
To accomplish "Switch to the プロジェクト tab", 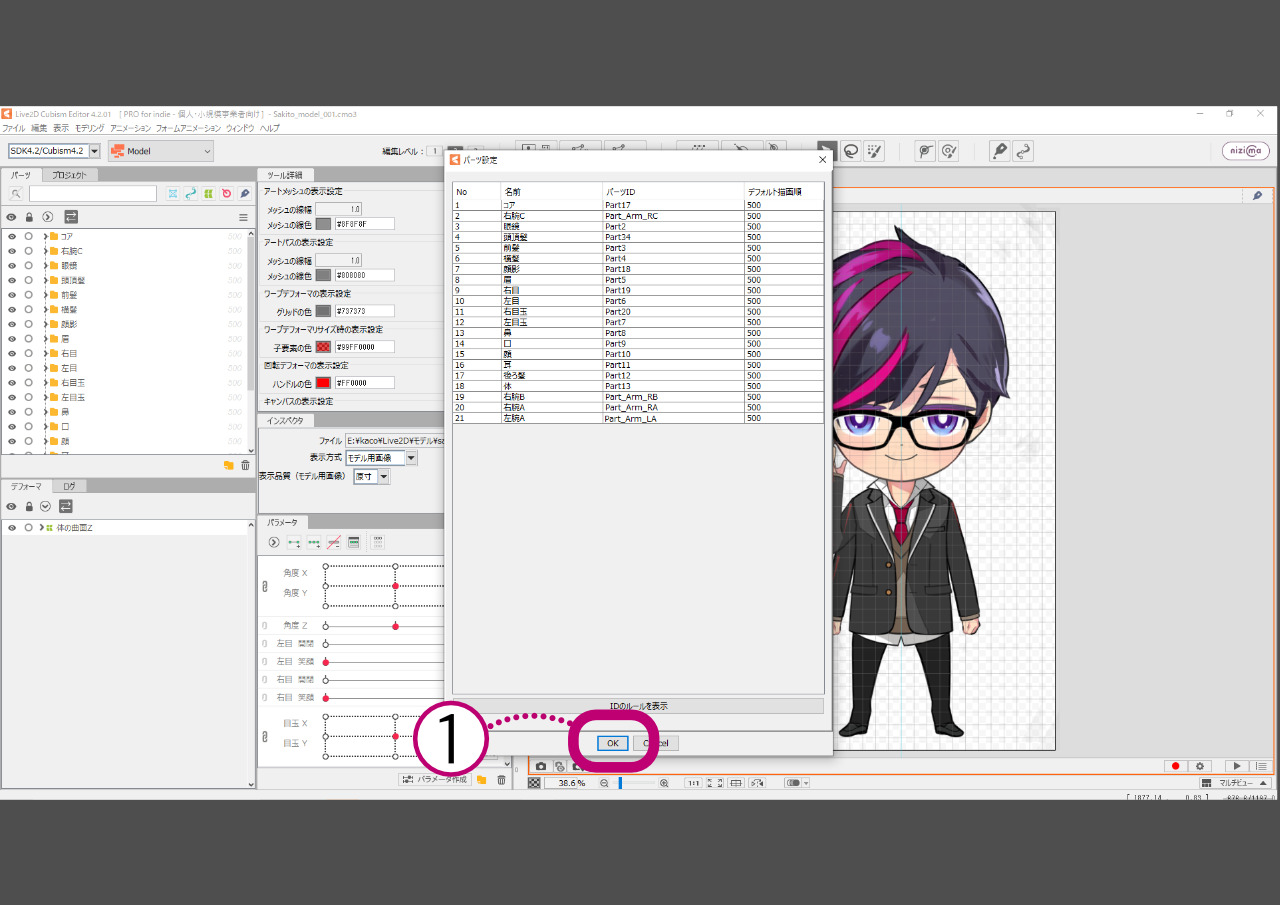I will click(x=69, y=175).
